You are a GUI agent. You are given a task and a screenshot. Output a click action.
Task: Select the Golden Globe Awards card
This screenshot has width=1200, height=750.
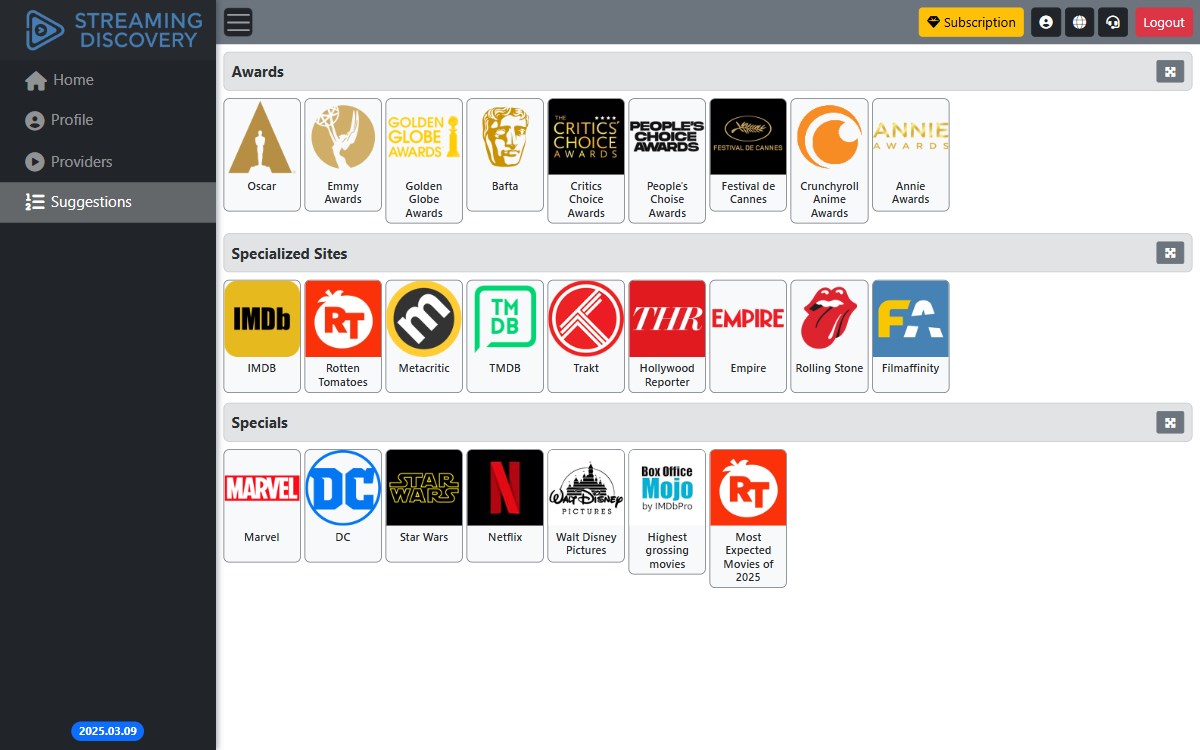pos(424,161)
